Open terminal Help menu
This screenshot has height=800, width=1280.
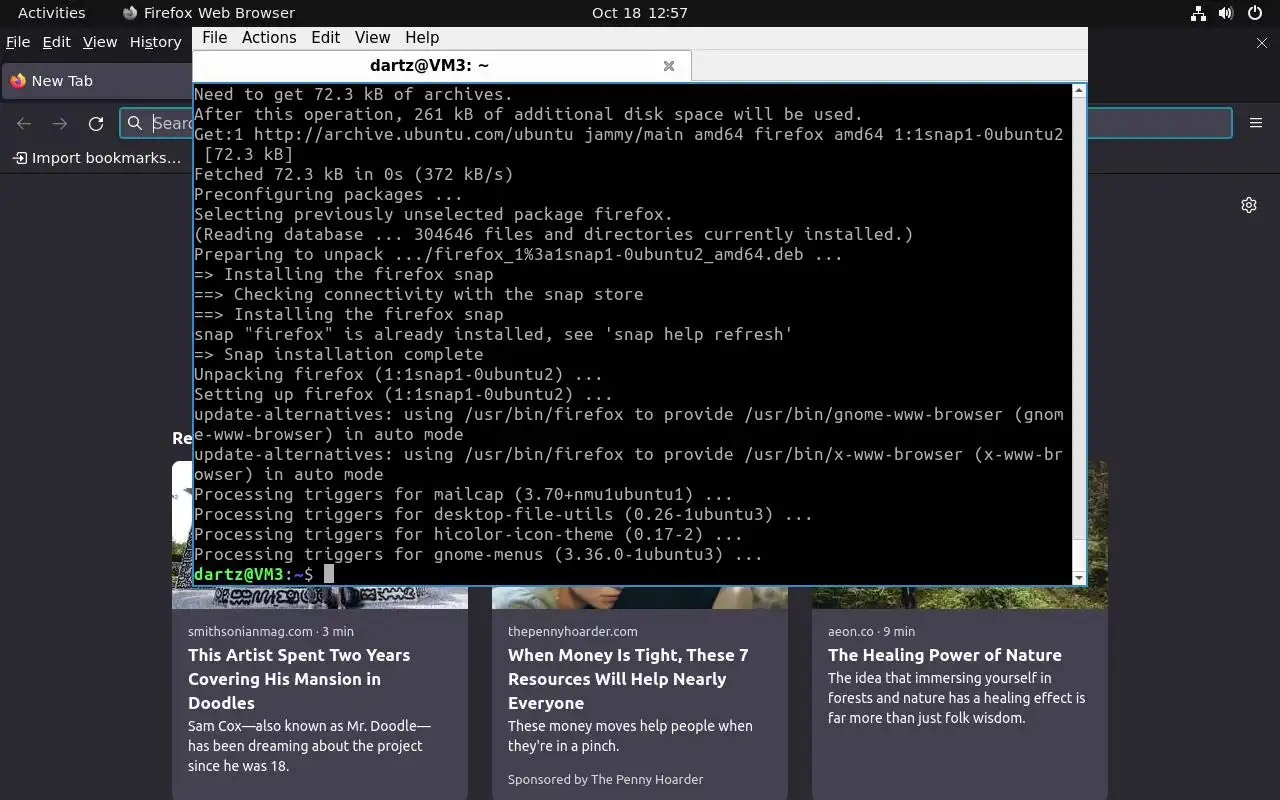point(422,37)
